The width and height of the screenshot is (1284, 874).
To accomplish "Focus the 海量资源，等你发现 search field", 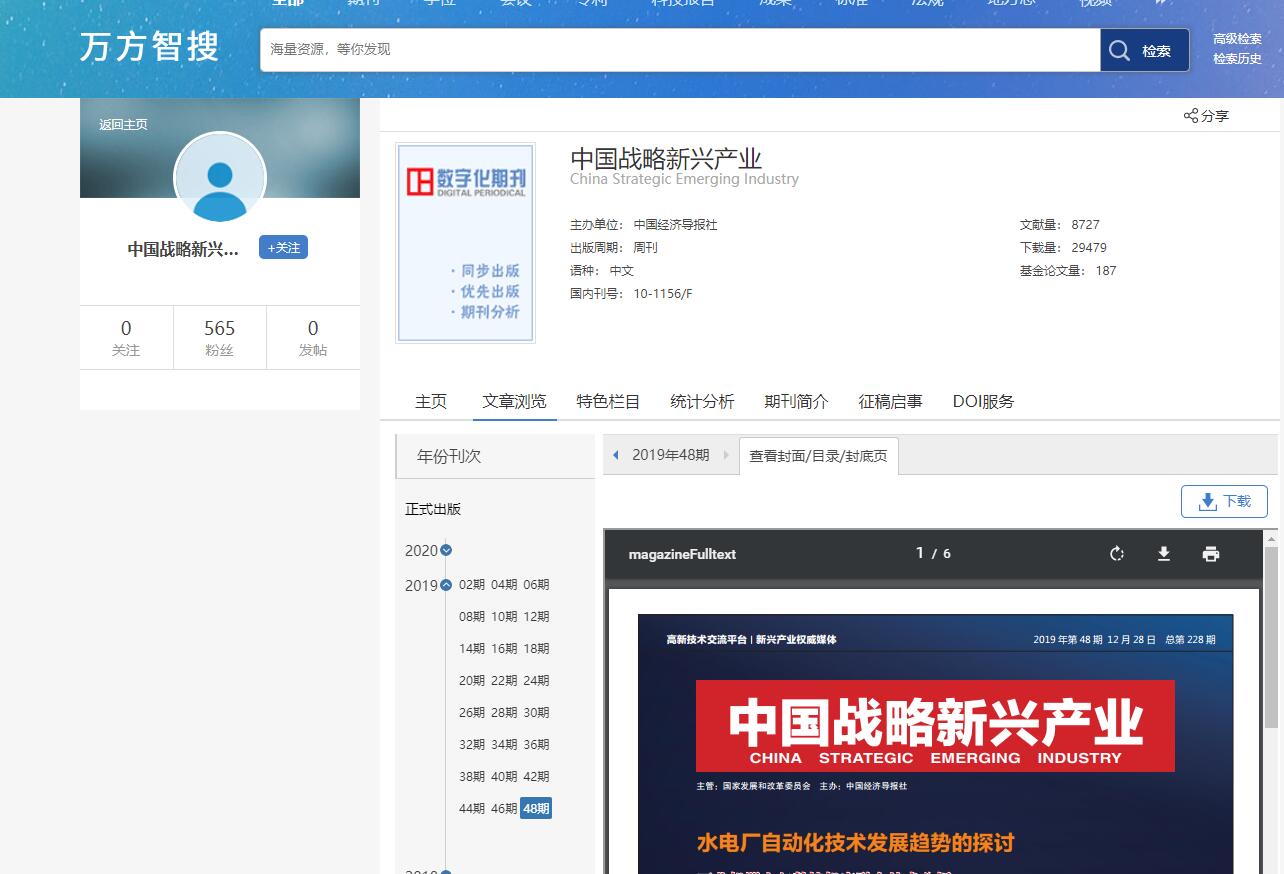I will pos(680,50).
